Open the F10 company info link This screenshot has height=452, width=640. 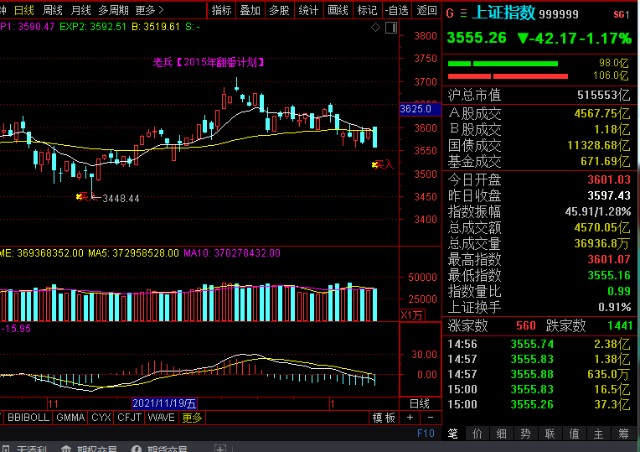[426, 433]
